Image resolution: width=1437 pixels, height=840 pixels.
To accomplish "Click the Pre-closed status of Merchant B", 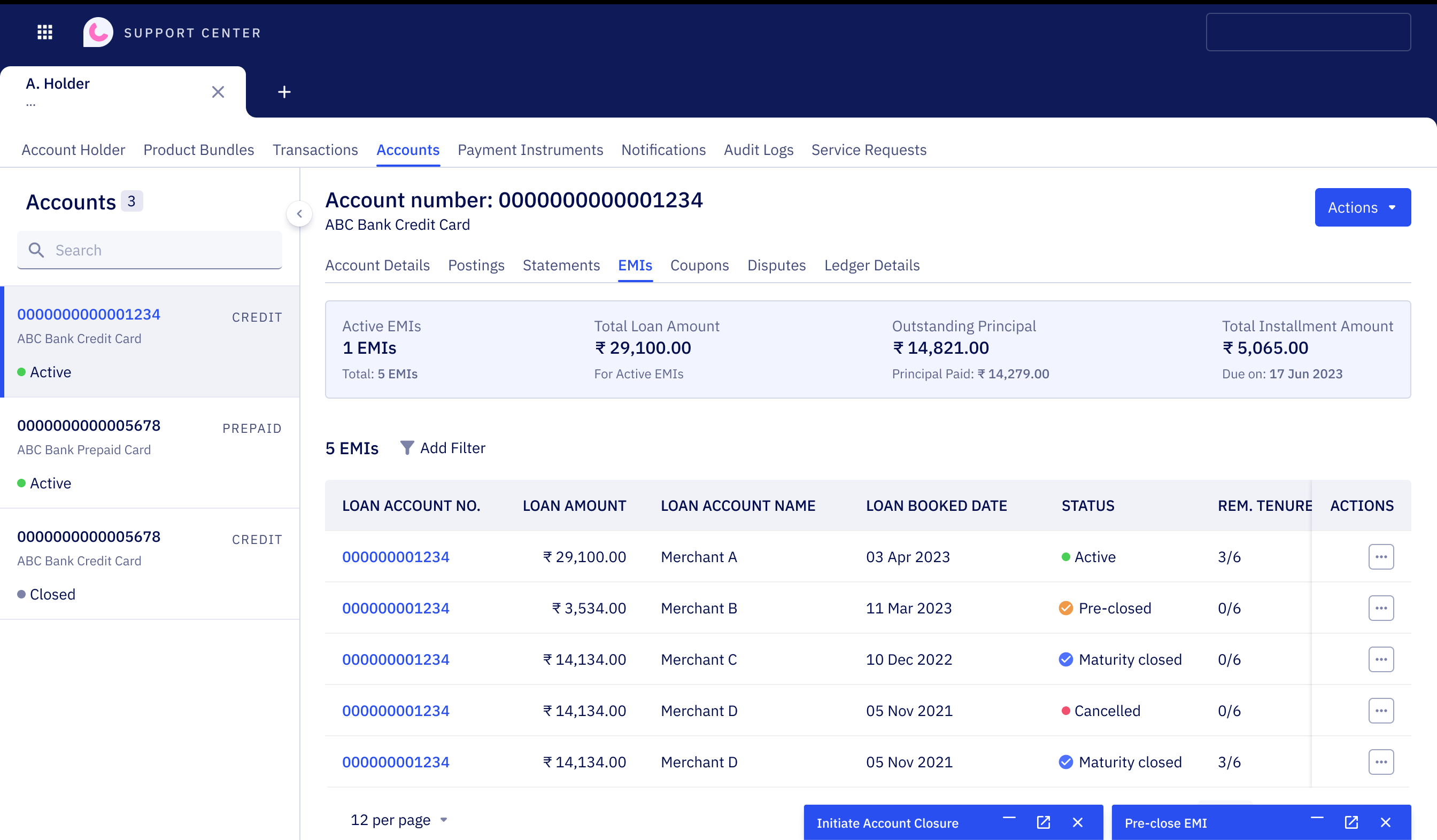I will (x=1104, y=608).
